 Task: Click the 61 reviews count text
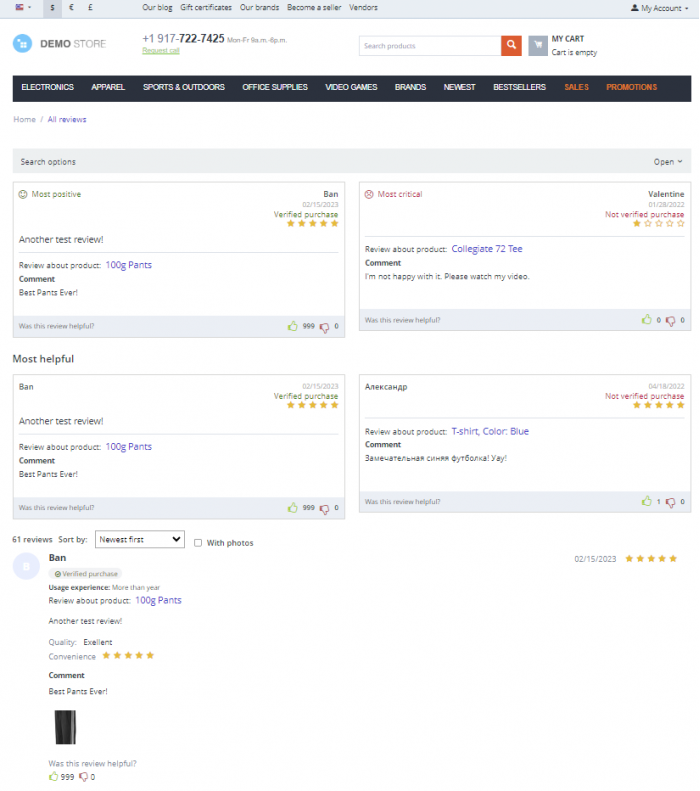(32, 539)
